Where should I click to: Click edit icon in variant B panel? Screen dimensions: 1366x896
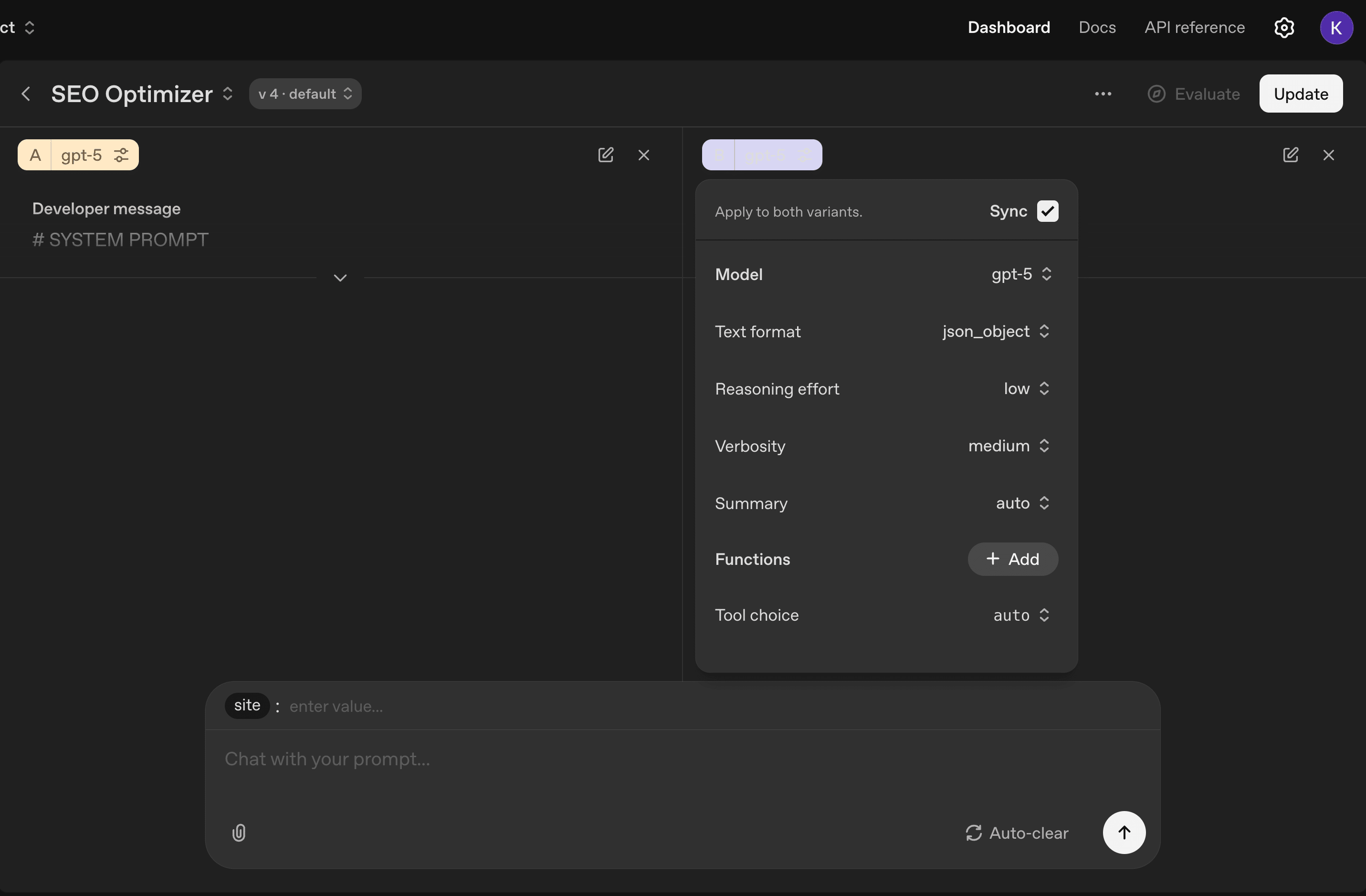click(1290, 155)
